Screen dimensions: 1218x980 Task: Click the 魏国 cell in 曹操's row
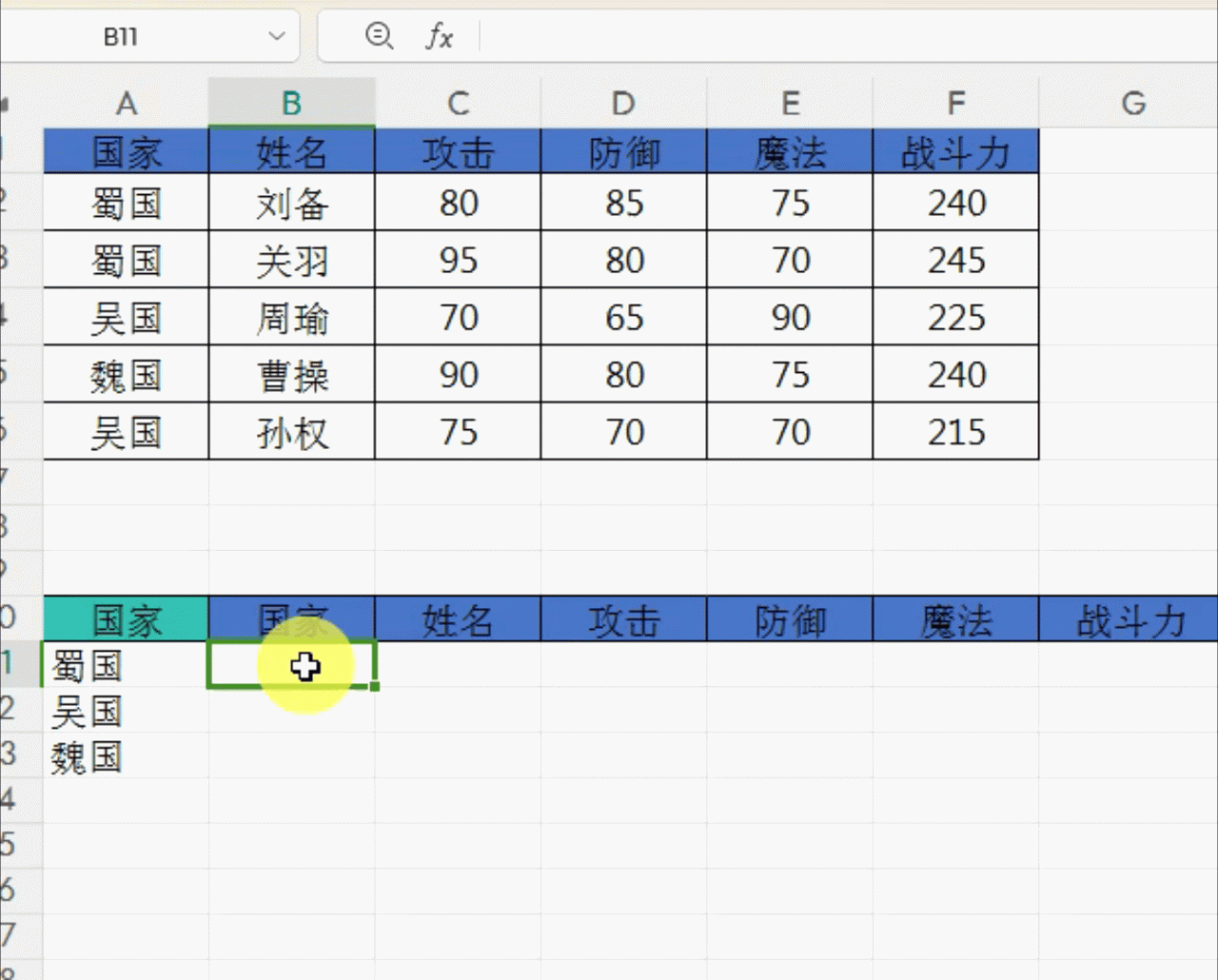[126, 374]
